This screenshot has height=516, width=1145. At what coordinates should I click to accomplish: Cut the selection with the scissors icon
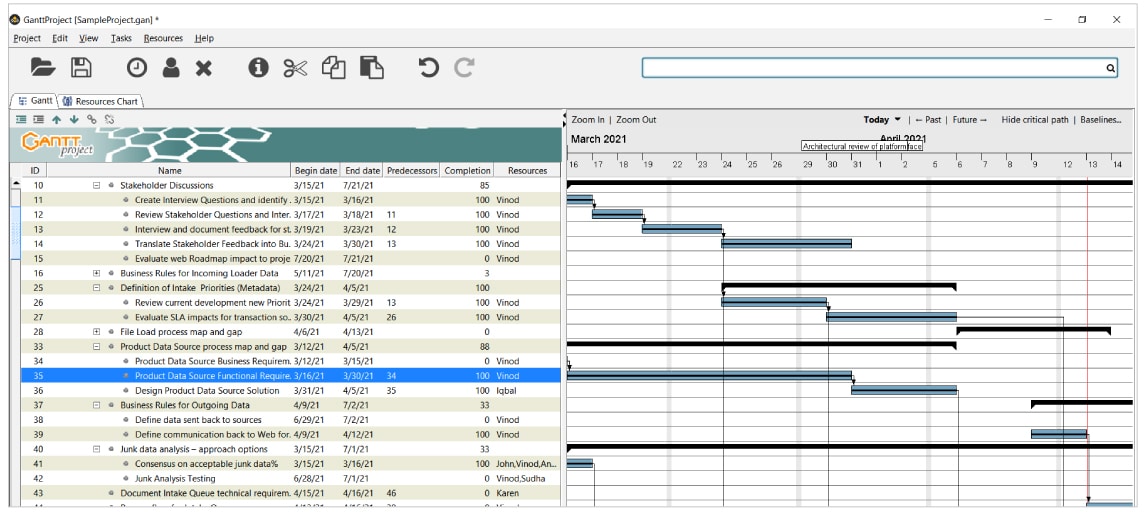point(296,67)
